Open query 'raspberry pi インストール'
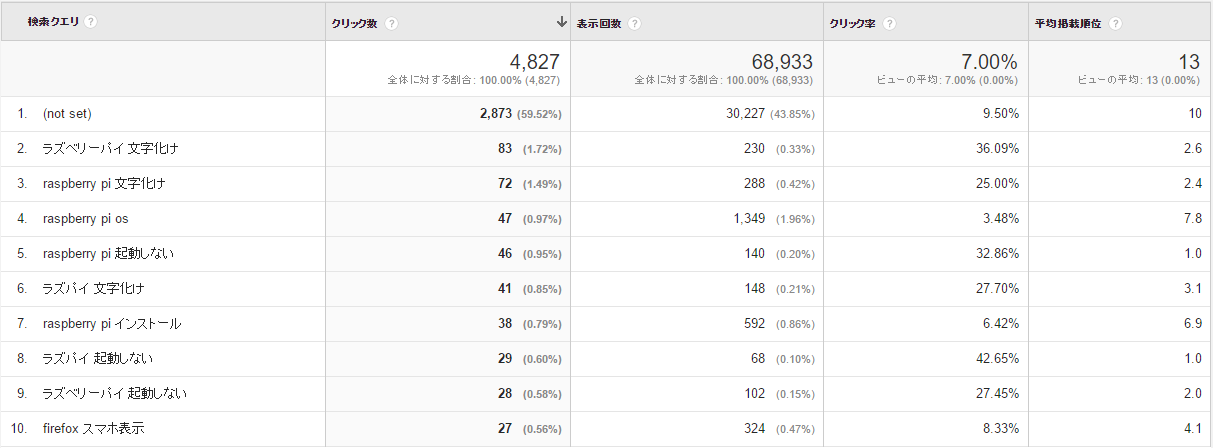 coord(112,323)
